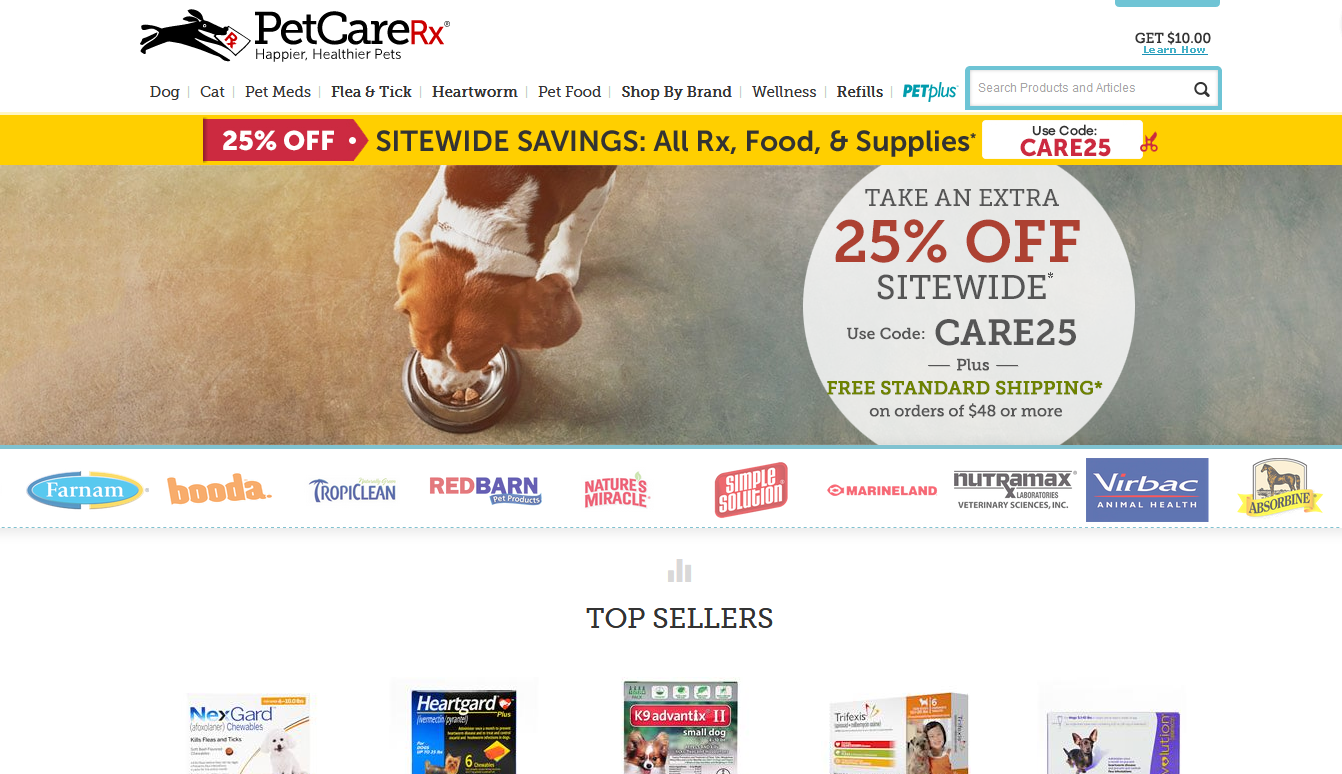
Task: Expand the Shop By Brand menu
Action: click(676, 92)
